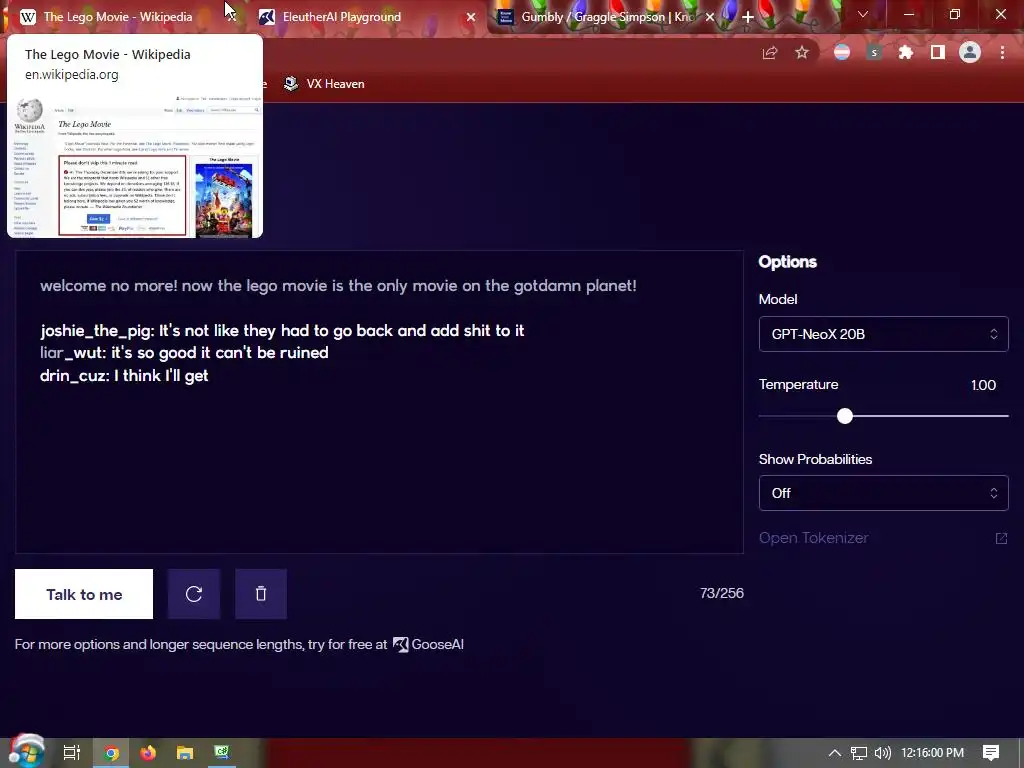Open the Chrome three-dot menu
The height and width of the screenshot is (768, 1024).
[1002, 53]
